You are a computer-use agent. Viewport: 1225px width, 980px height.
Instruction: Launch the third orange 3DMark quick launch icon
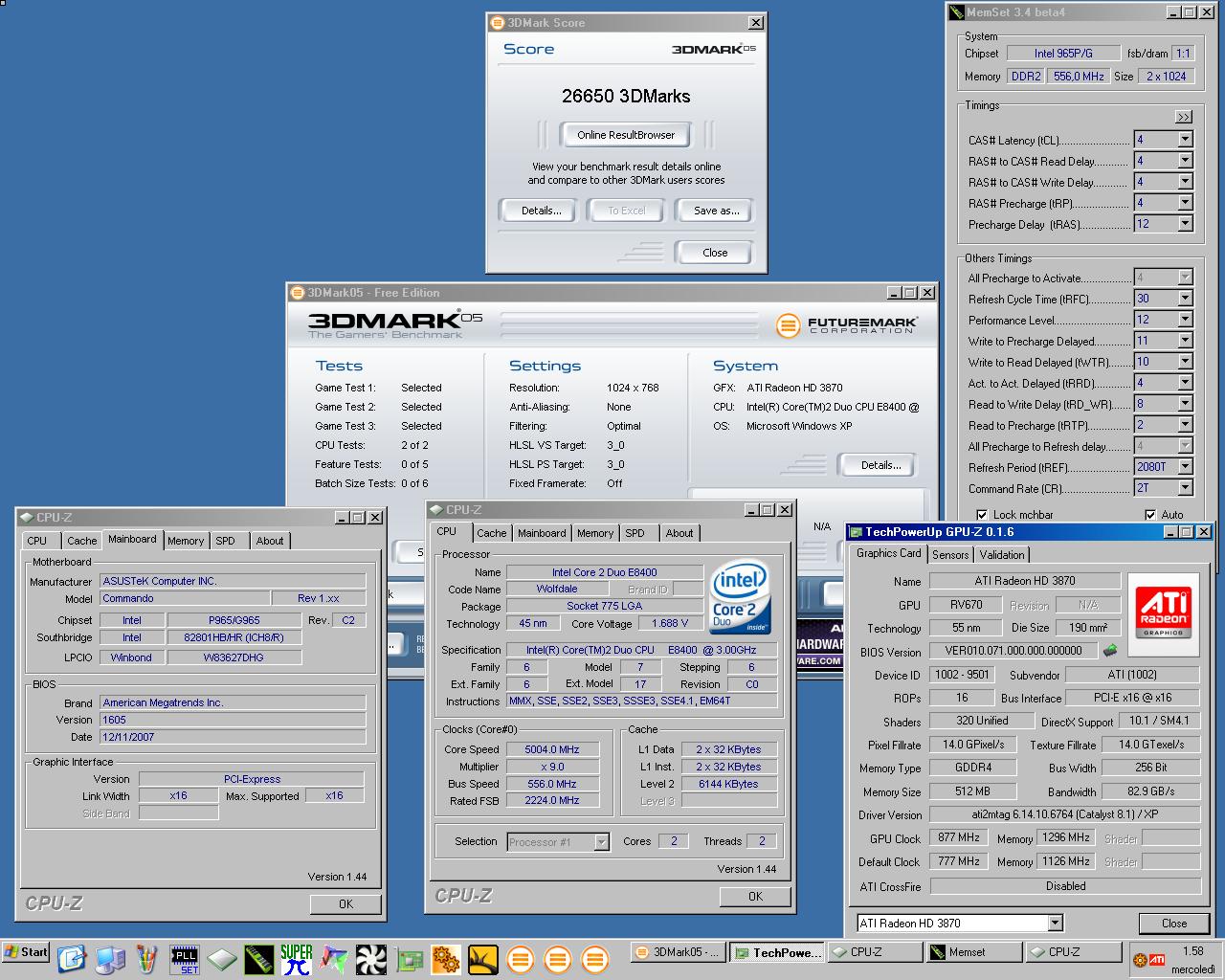pos(595,959)
